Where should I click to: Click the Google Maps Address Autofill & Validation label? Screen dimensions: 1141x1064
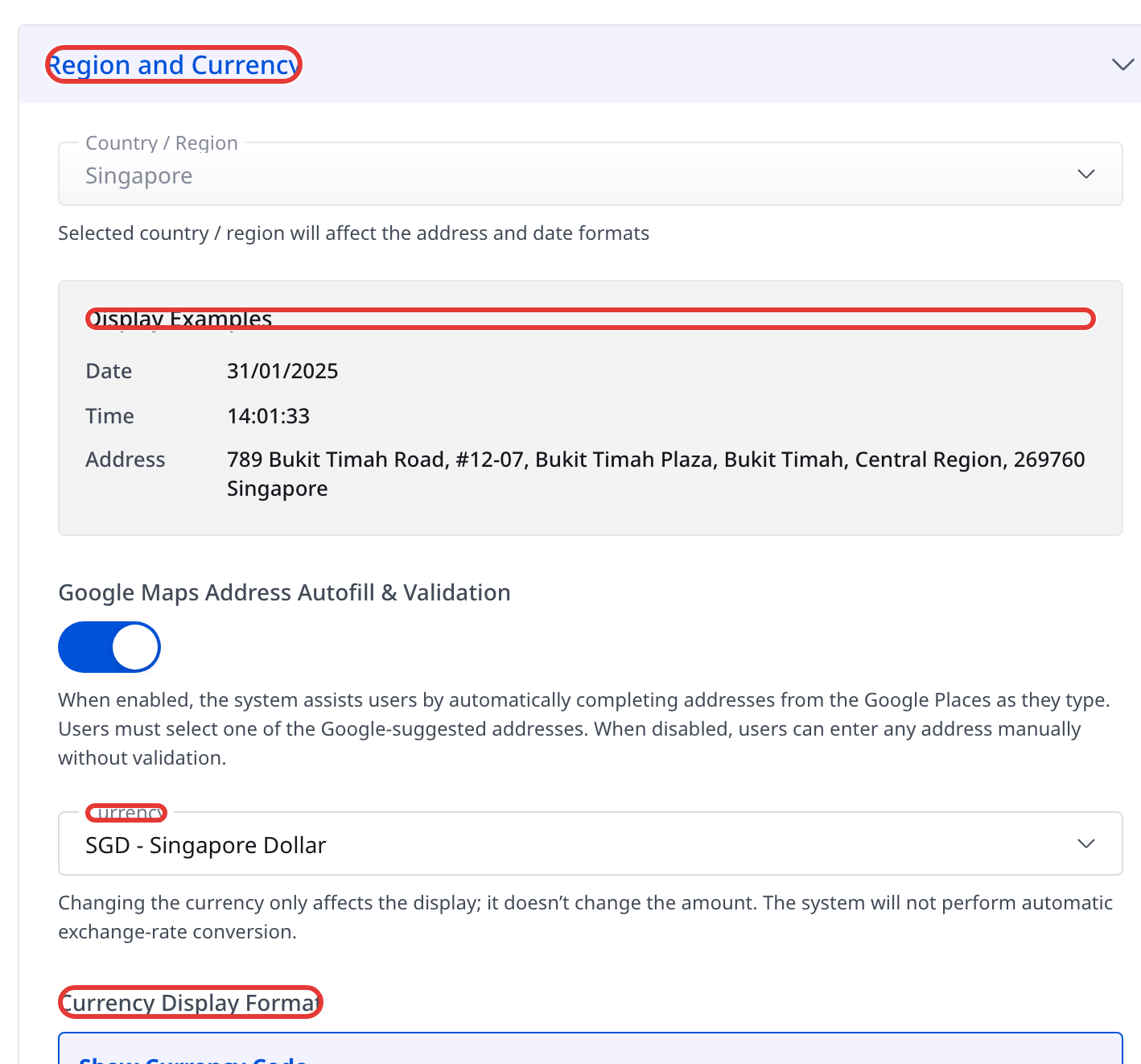coord(284,592)
